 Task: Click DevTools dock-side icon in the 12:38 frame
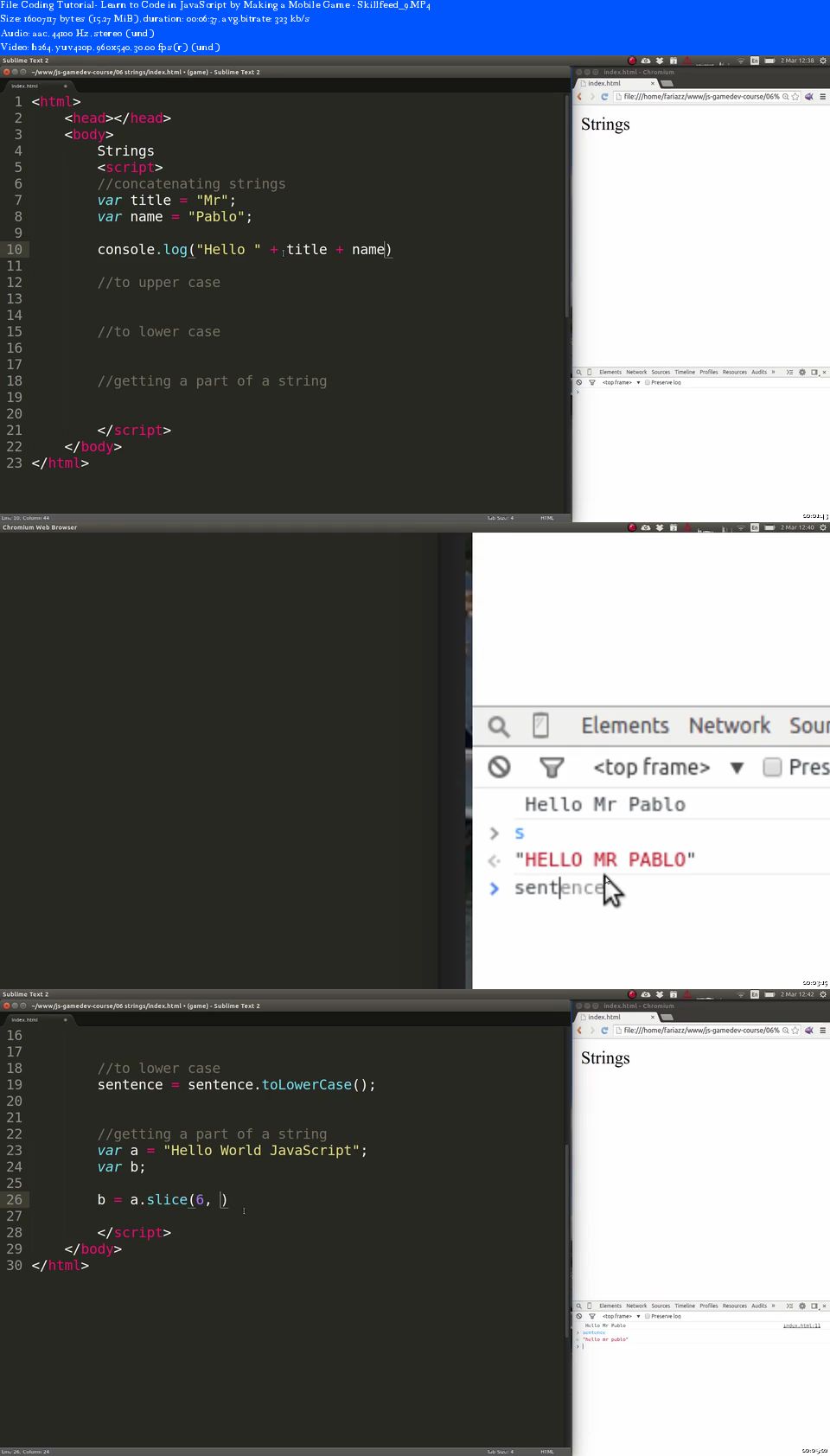tap(814, 373)
